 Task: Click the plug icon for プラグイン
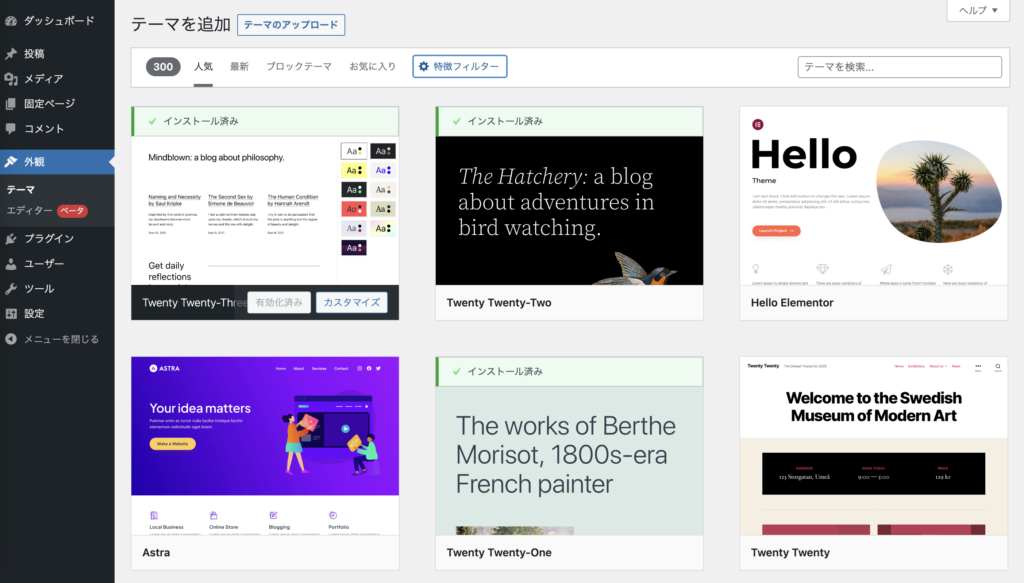pyautogui.click(x=10, y=239)
